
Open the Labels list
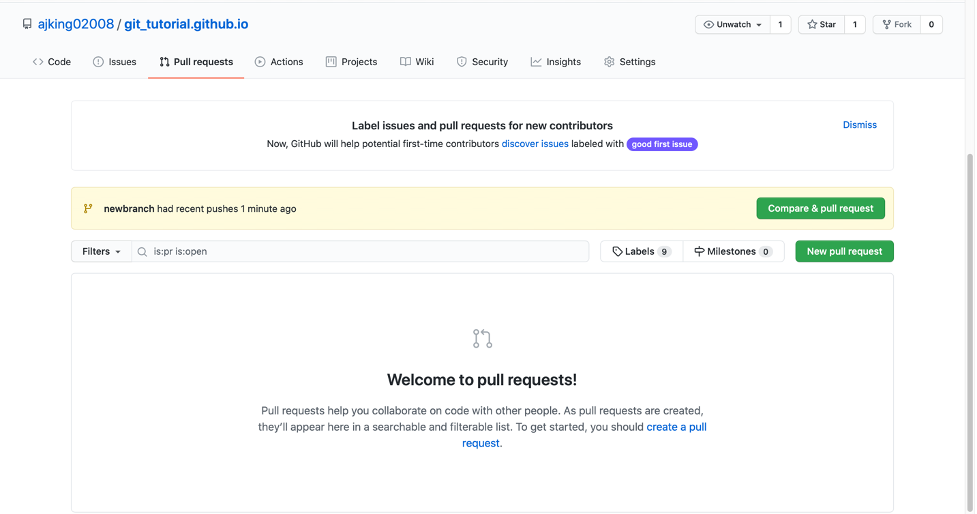pos(641,252)
